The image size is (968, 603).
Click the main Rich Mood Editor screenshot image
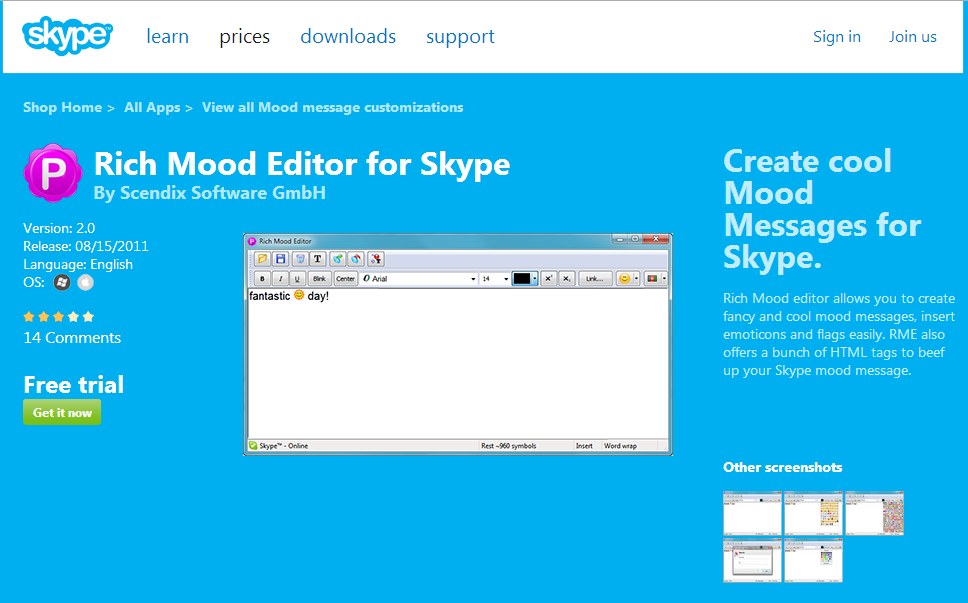coord(457,344)
